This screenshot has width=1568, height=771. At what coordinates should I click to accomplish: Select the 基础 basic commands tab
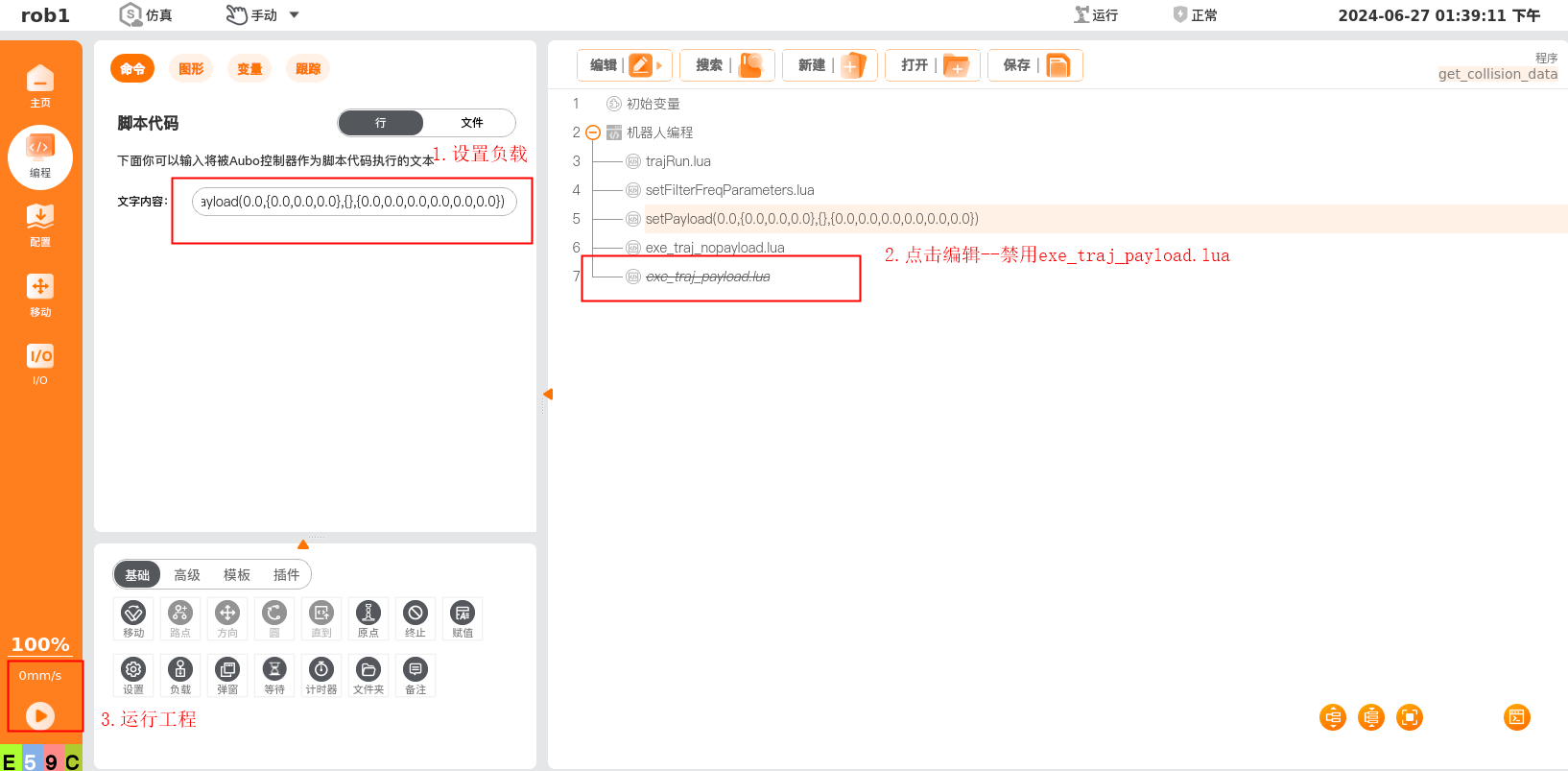[137, 575]
